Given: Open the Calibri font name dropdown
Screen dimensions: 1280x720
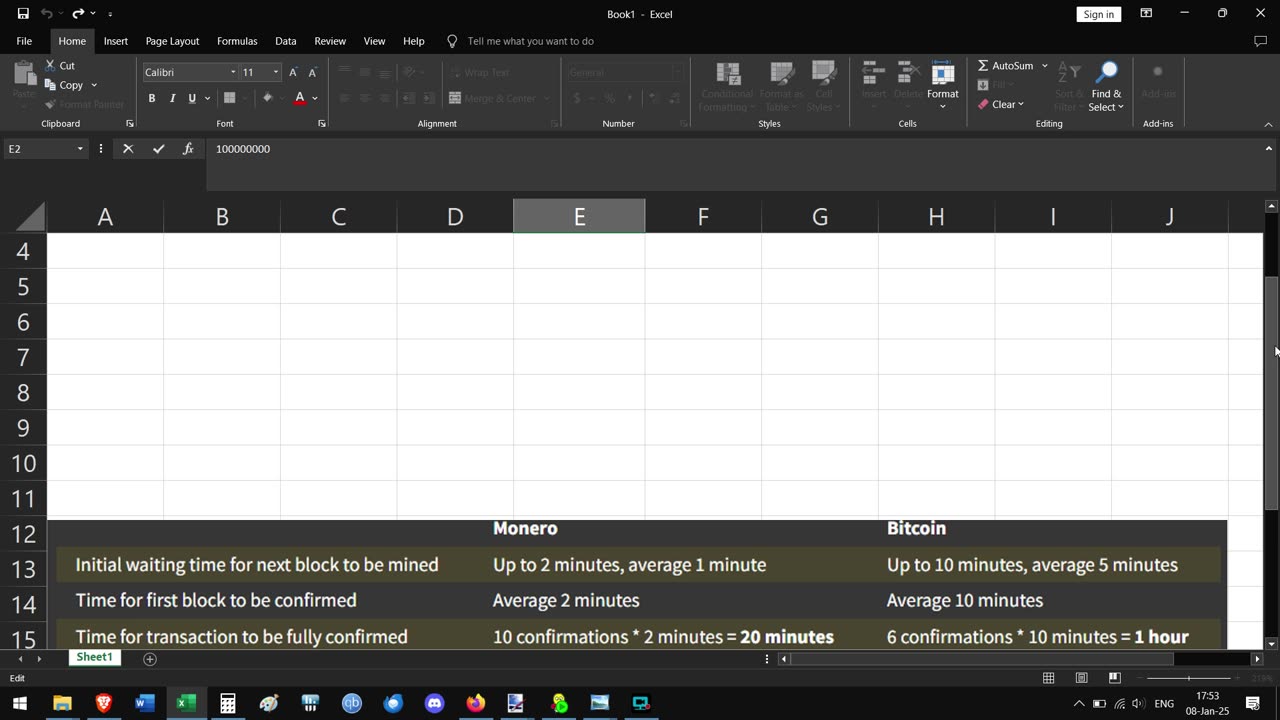Looking at the screenshot, I should [233, 72].
